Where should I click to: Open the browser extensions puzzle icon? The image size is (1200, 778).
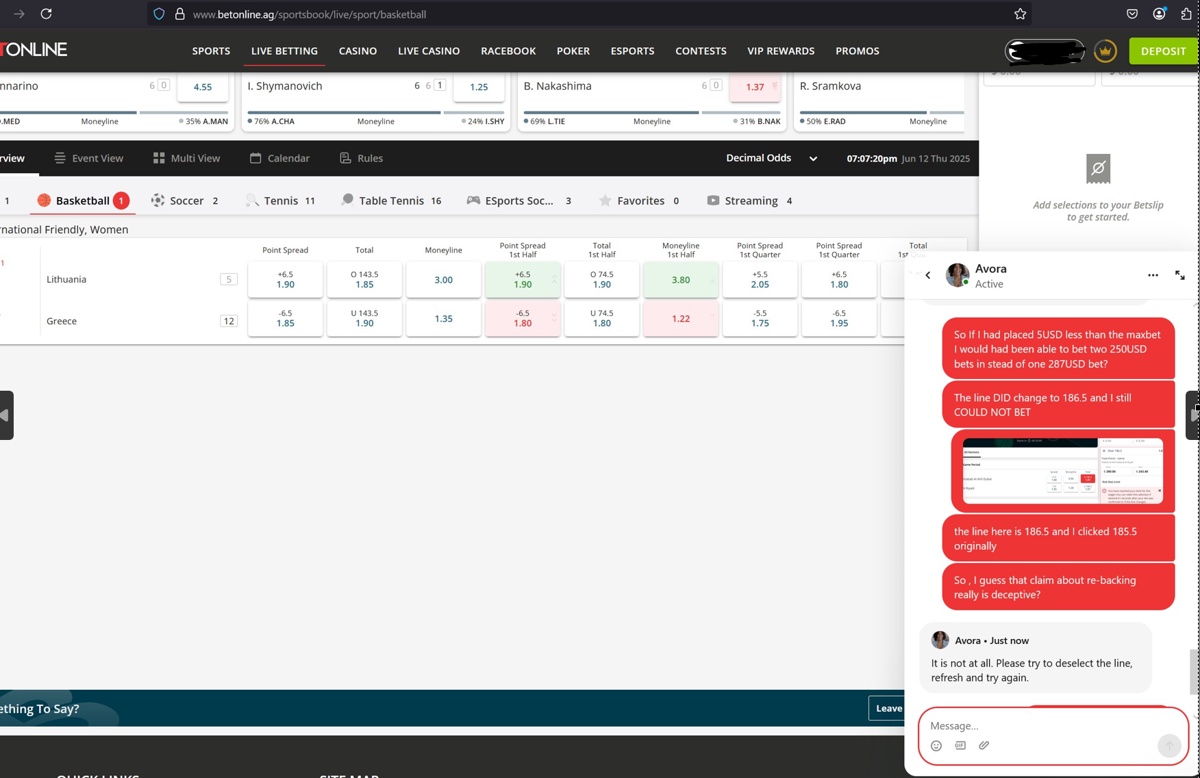tap(1186, 14)
